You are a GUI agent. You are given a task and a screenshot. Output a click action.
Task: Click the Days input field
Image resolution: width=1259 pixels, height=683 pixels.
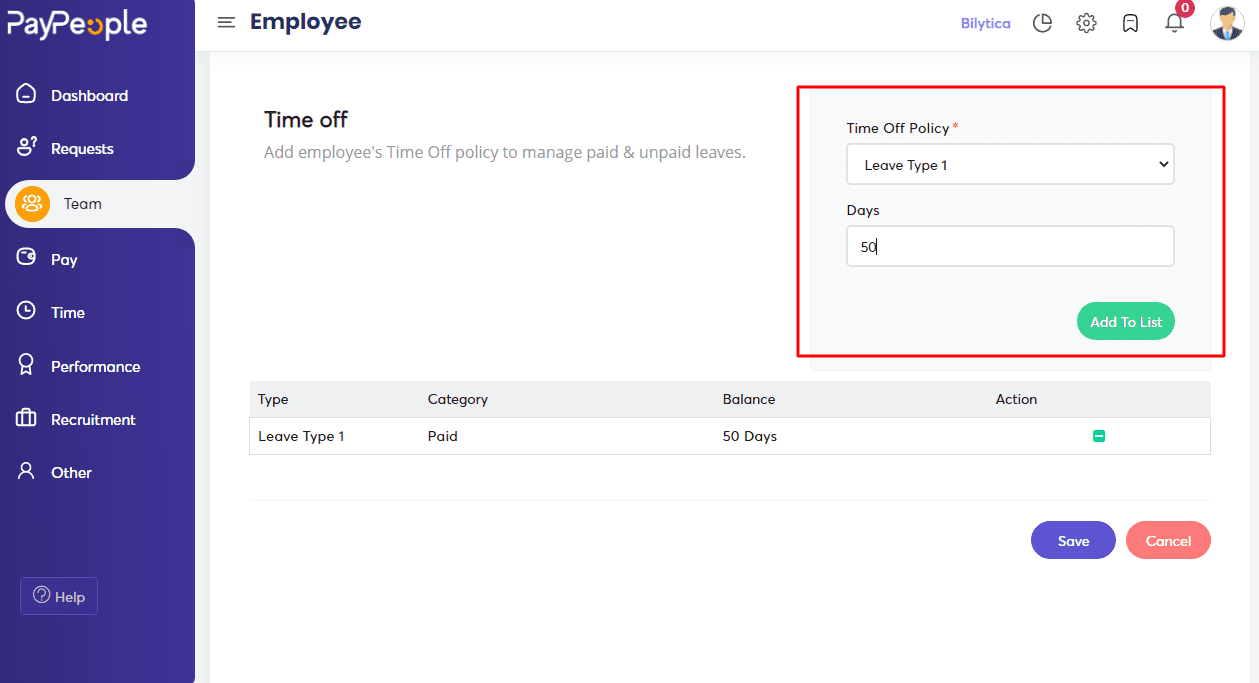click(1010, 246)
